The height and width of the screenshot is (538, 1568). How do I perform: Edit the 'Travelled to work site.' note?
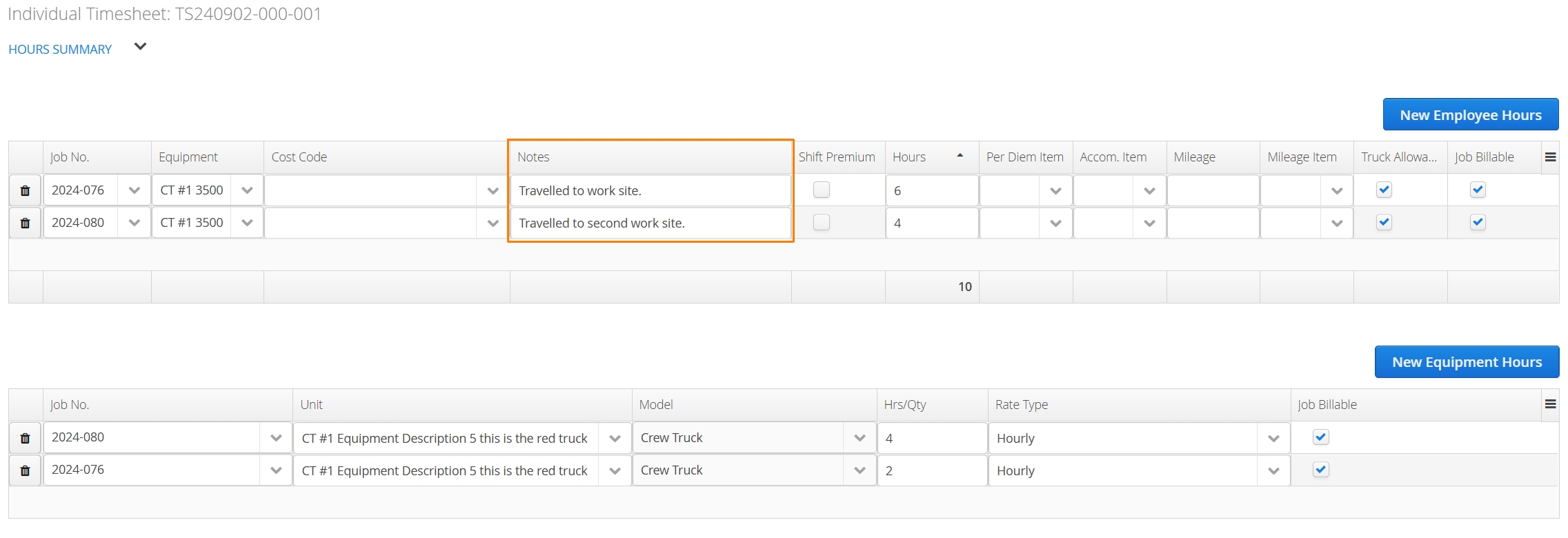click(651, 190)
